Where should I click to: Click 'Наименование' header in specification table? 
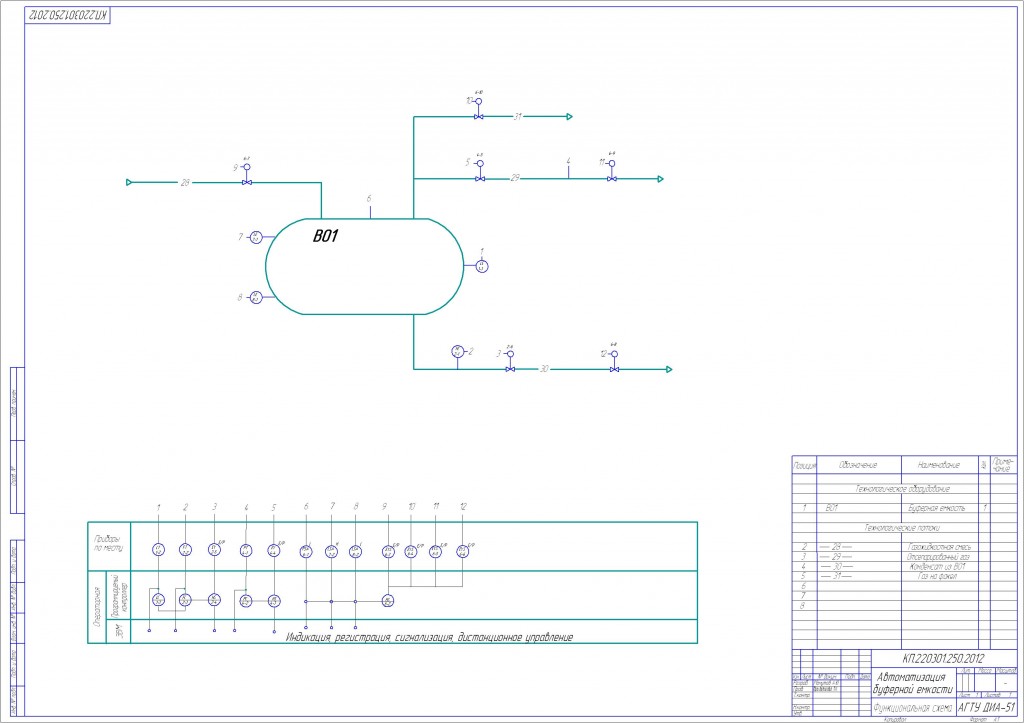tap(939, 465)
